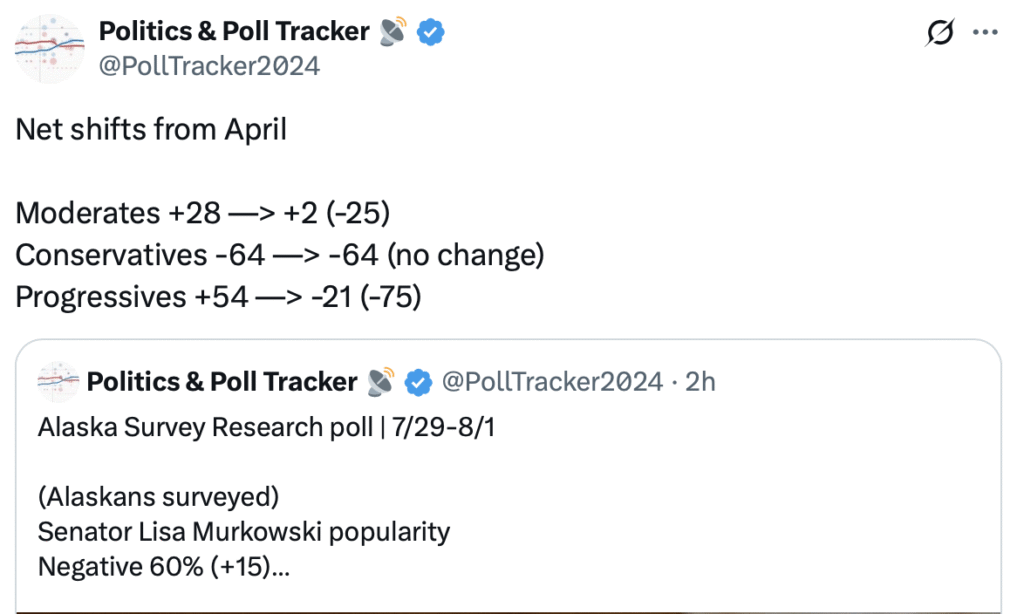The width and height of the screenshot is (1024, 614).
Task: Open the Politics & Poll Tracker profile name
Action: pos(234,33)
